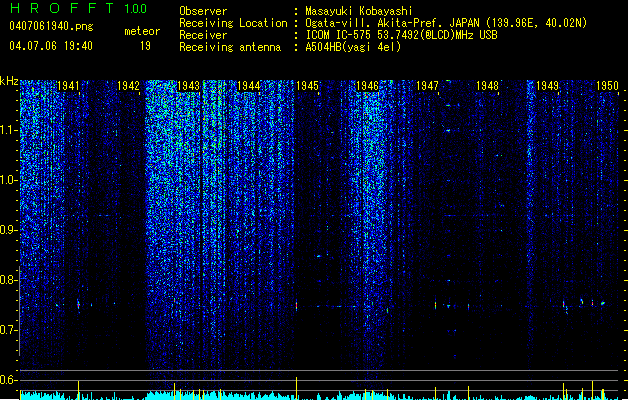Screen dimensions: 629x400
Task: Click the Observer name Masayuki Kobayashi
Action: pyautogui.click(x=359, y=11)
